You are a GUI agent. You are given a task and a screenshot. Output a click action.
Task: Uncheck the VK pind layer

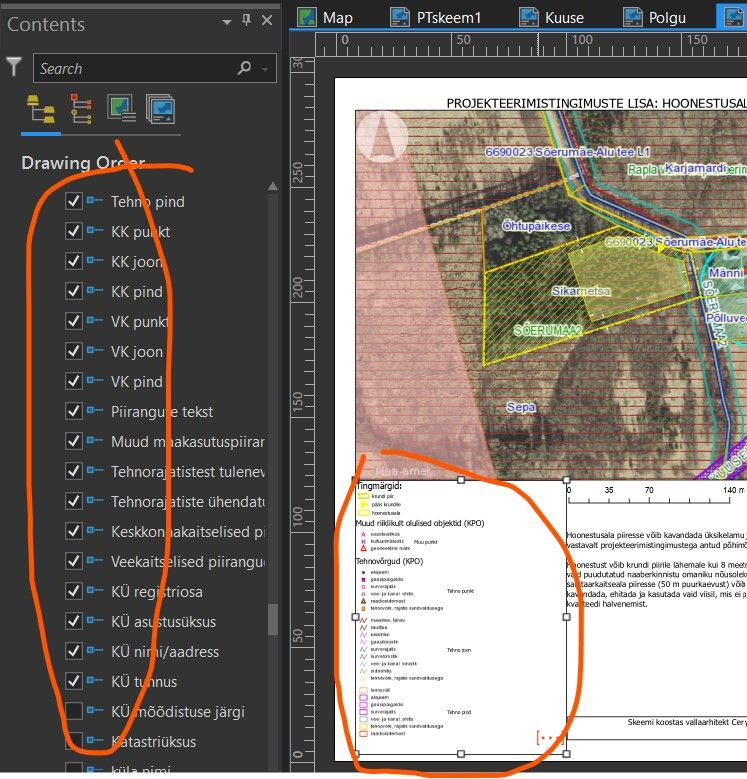tap(74, 381)
